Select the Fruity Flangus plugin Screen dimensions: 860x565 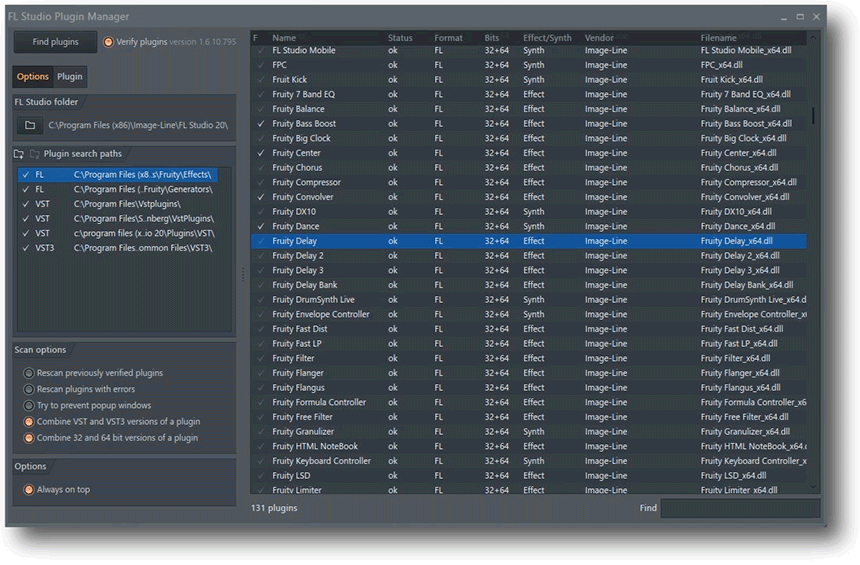[529, 388]
